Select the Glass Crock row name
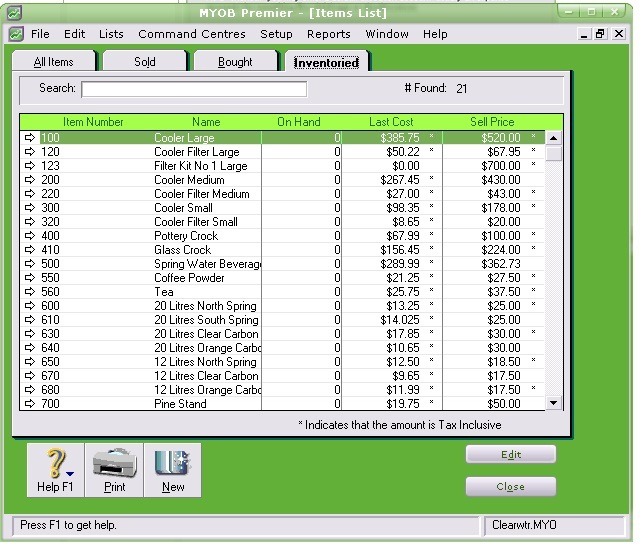Viewport: 642px width, 550px height. click(x=182, y=250)
